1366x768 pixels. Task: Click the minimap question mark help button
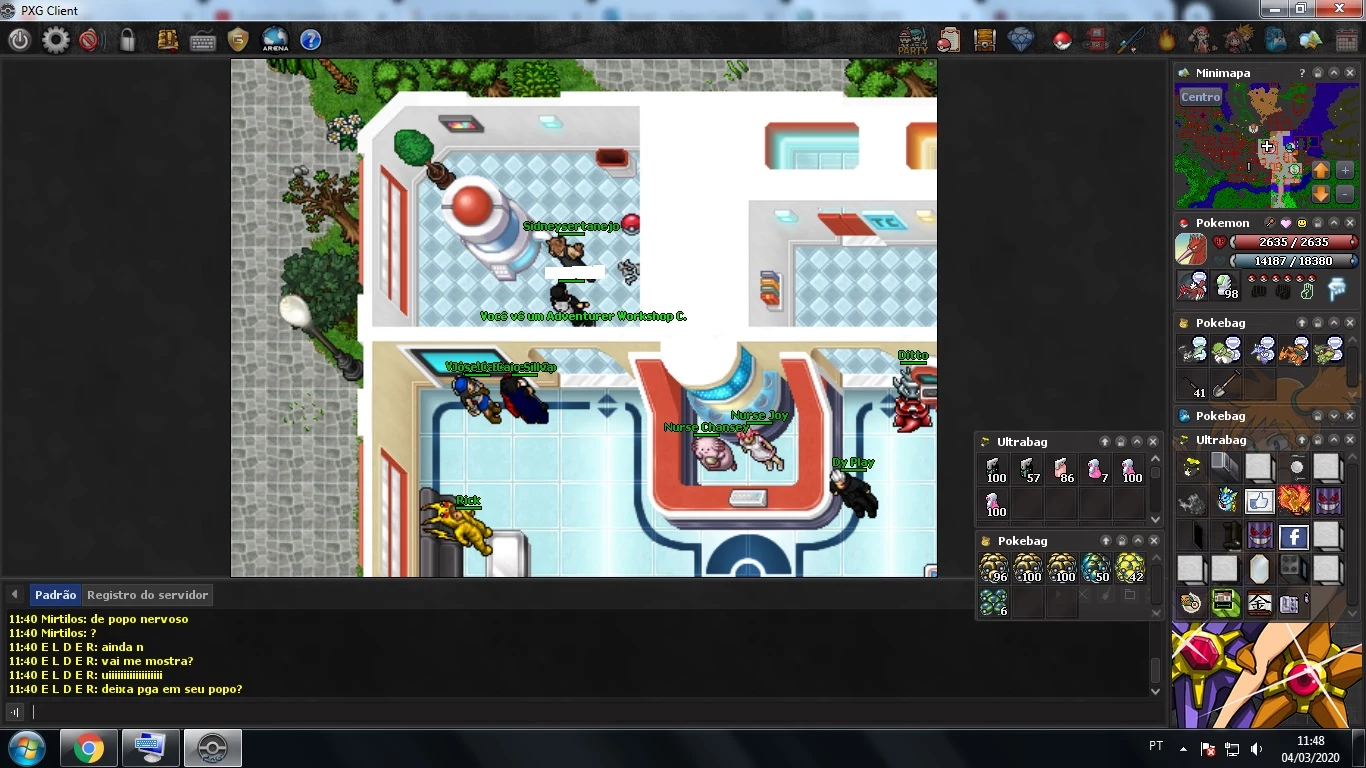click(1302, 73)
